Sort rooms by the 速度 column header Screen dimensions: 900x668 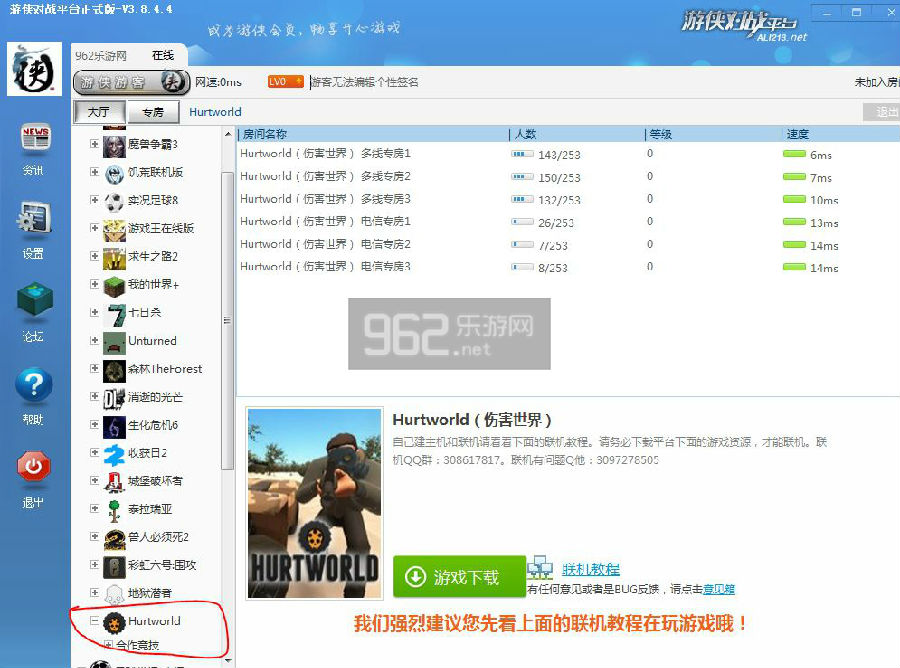[x=798, y=134]
